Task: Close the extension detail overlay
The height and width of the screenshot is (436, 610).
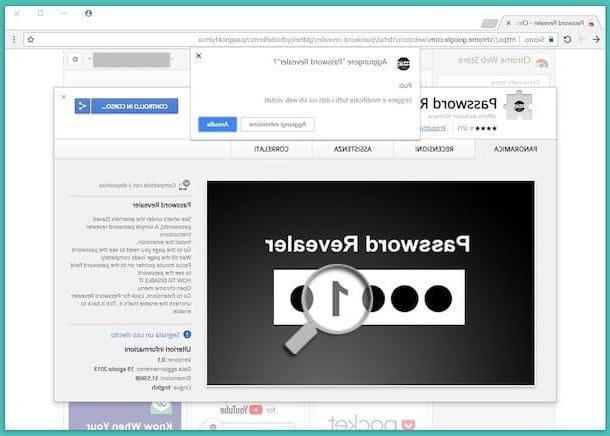Action: [x=64, y=97]
